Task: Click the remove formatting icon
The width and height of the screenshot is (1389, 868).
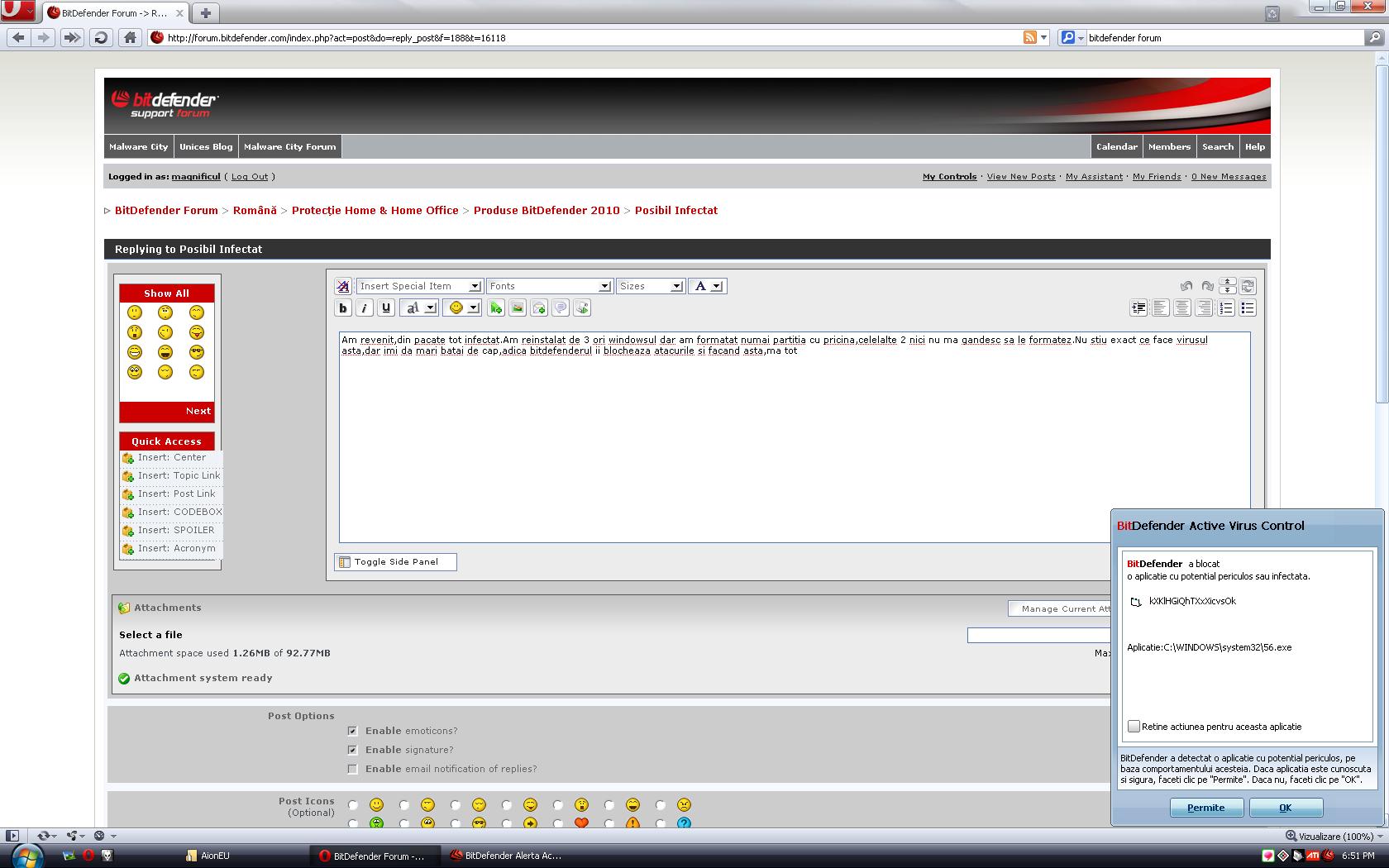Action: (343, 286)
